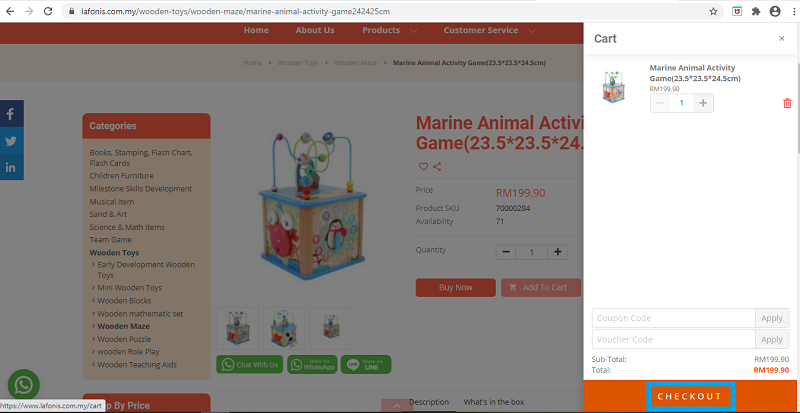Open the floating WhatsApp chat bubble
Screen dimensions: 800x413
(23, 385)
